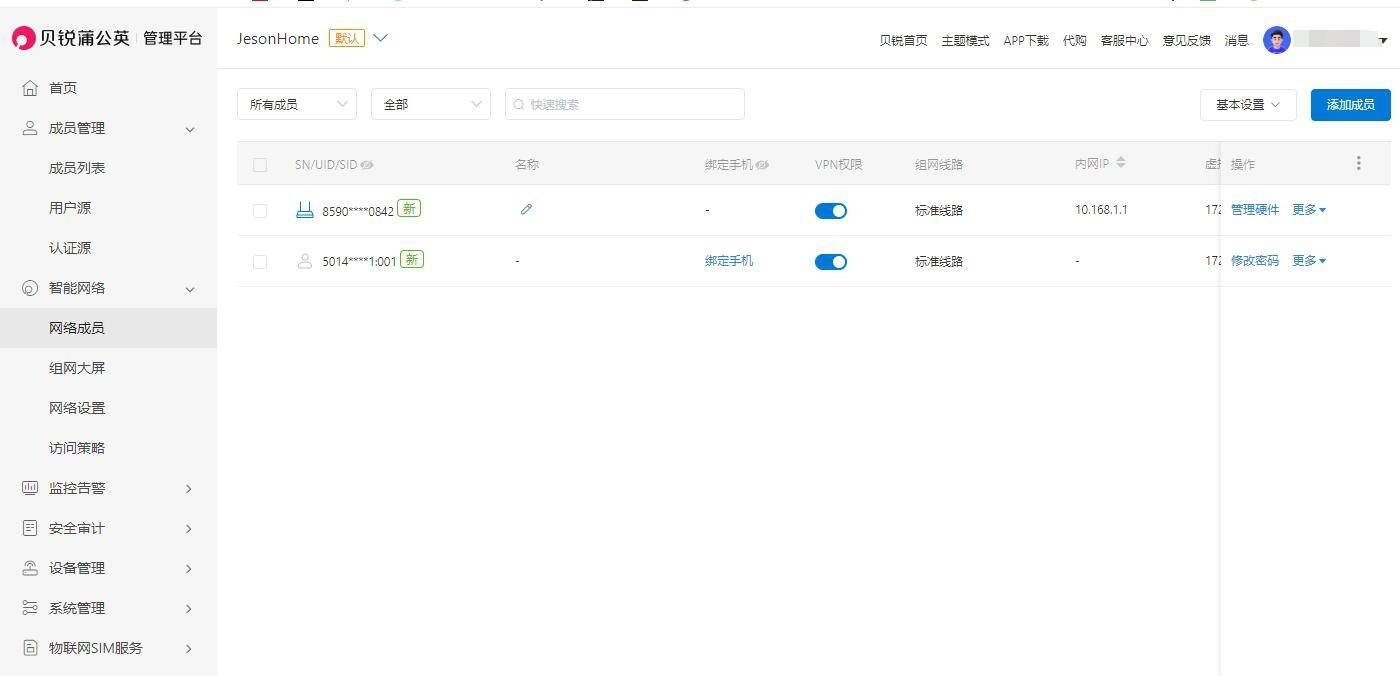
Task: Open 成员列表 page
Action: click(77, 168)
